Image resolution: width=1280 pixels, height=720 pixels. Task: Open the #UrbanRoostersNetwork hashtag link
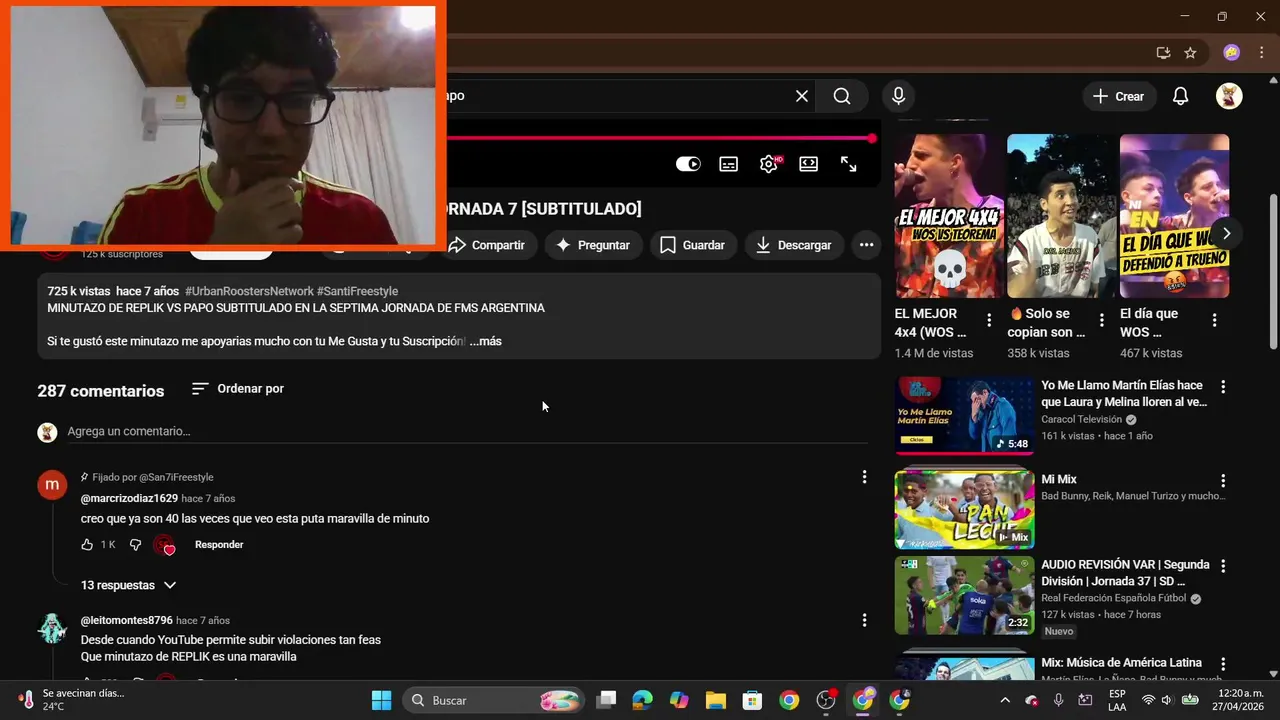pyautogui.click(x=249, y=291)
